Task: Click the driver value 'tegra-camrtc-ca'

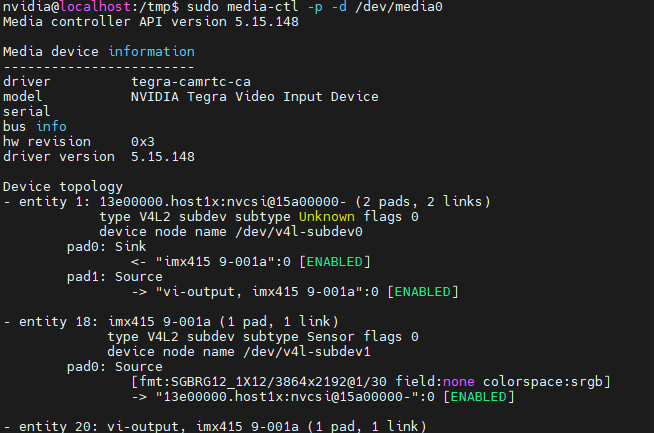Action: point(191,82)
